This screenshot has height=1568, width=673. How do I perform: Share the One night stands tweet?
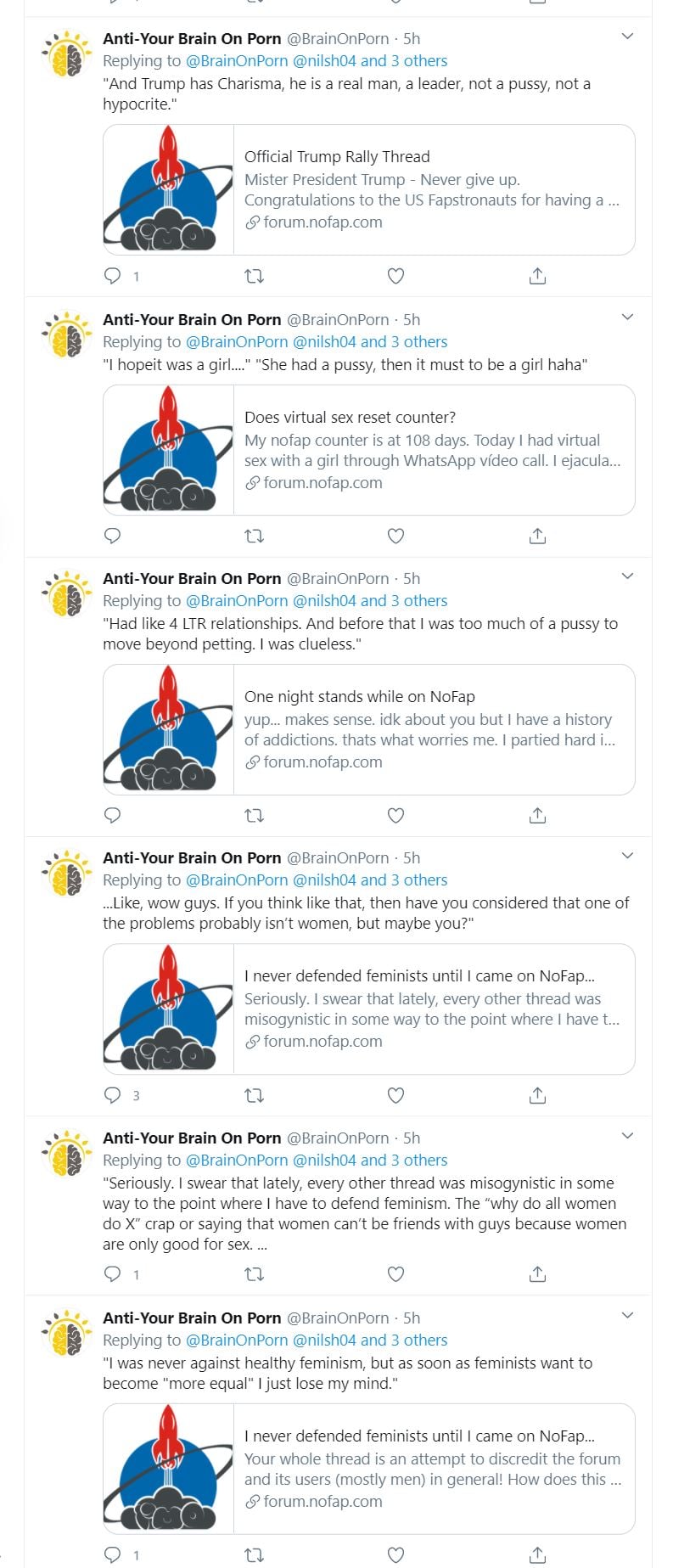tap(537, 816)
